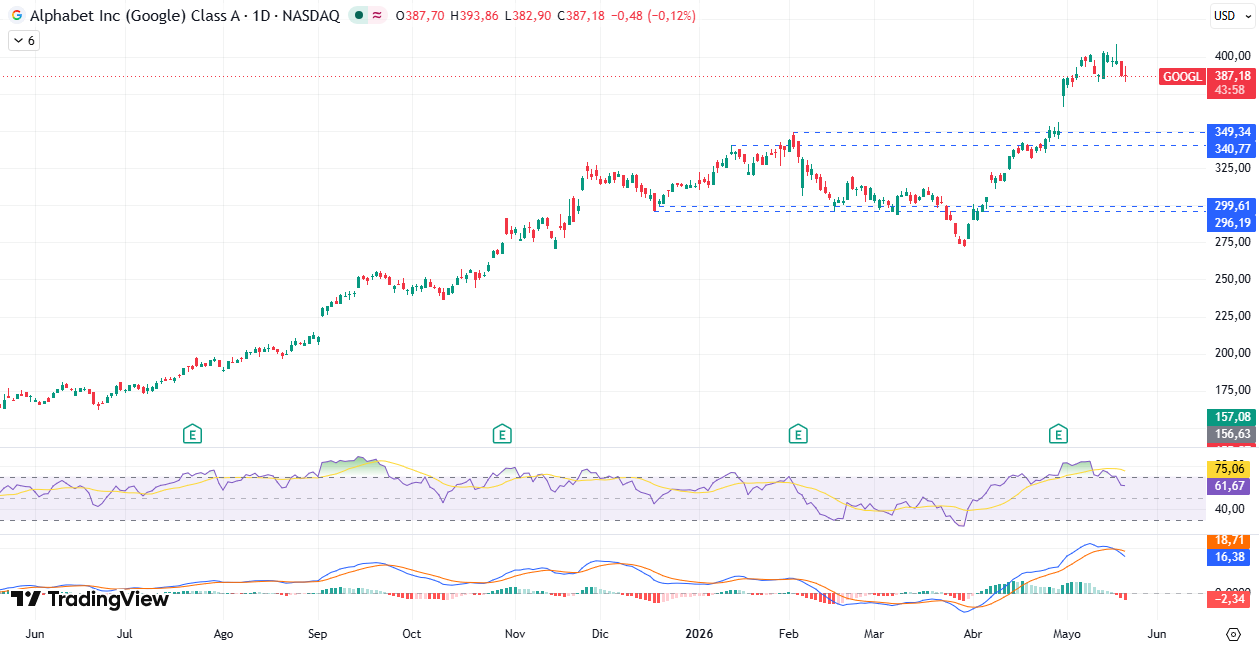Select the 296,19 blue price line label

click(1232, 222)
